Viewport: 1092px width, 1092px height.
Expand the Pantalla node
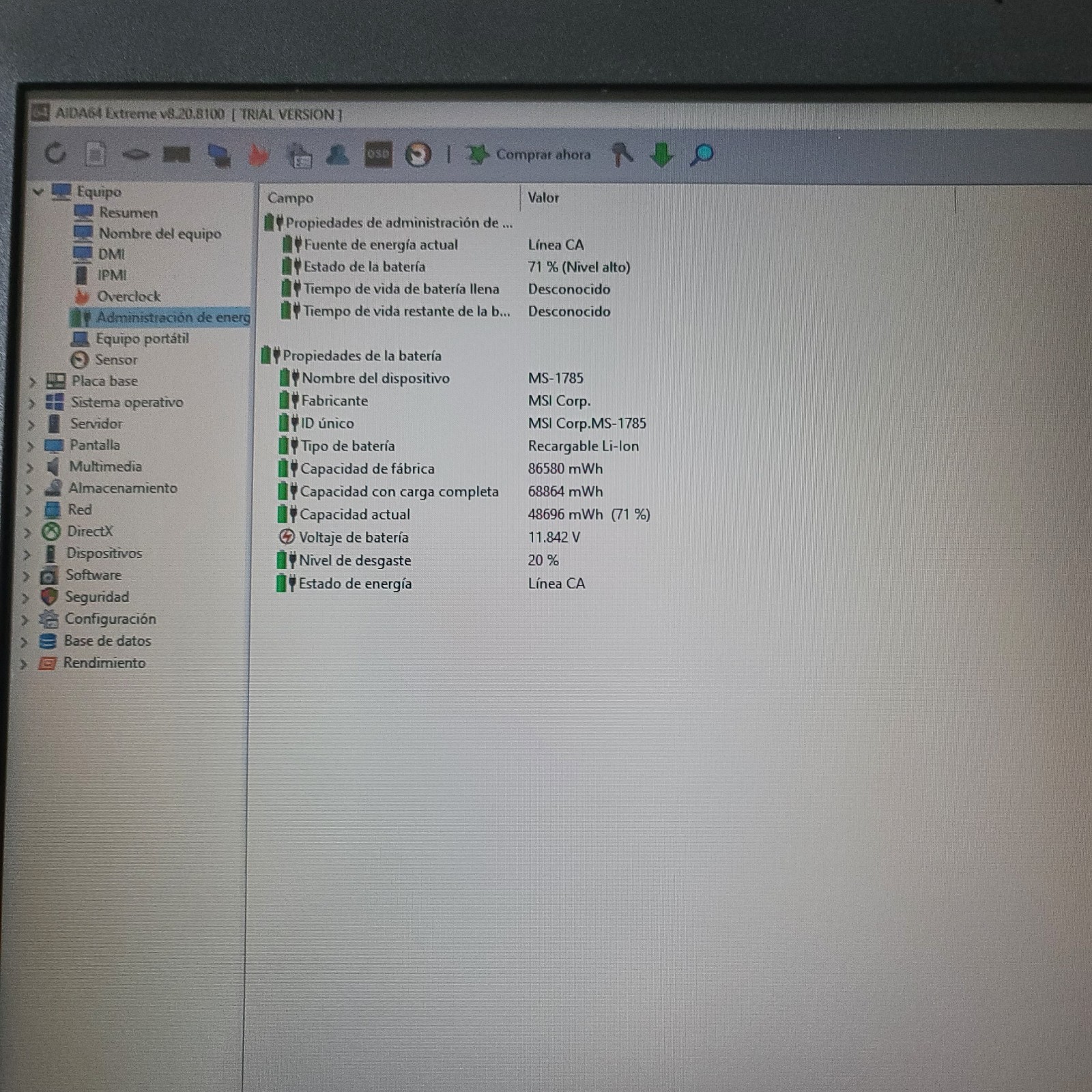point(29,446)
